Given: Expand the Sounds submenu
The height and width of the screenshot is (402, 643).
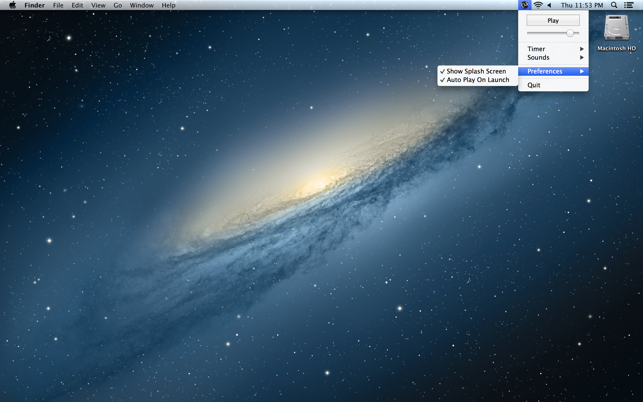Looking at the screenshot, I should tap(553, 57).
